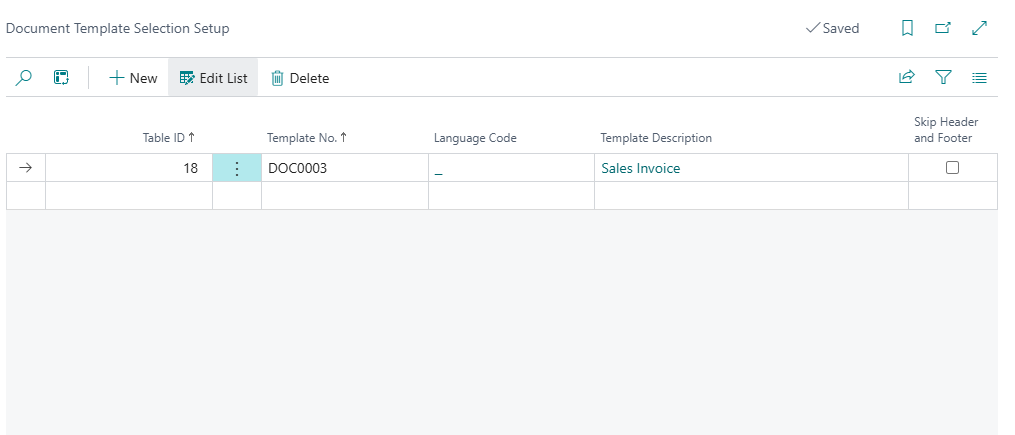The image size is (1015, 435).
Task: Show more options for row 18
Action: click(x=237, y=168)
